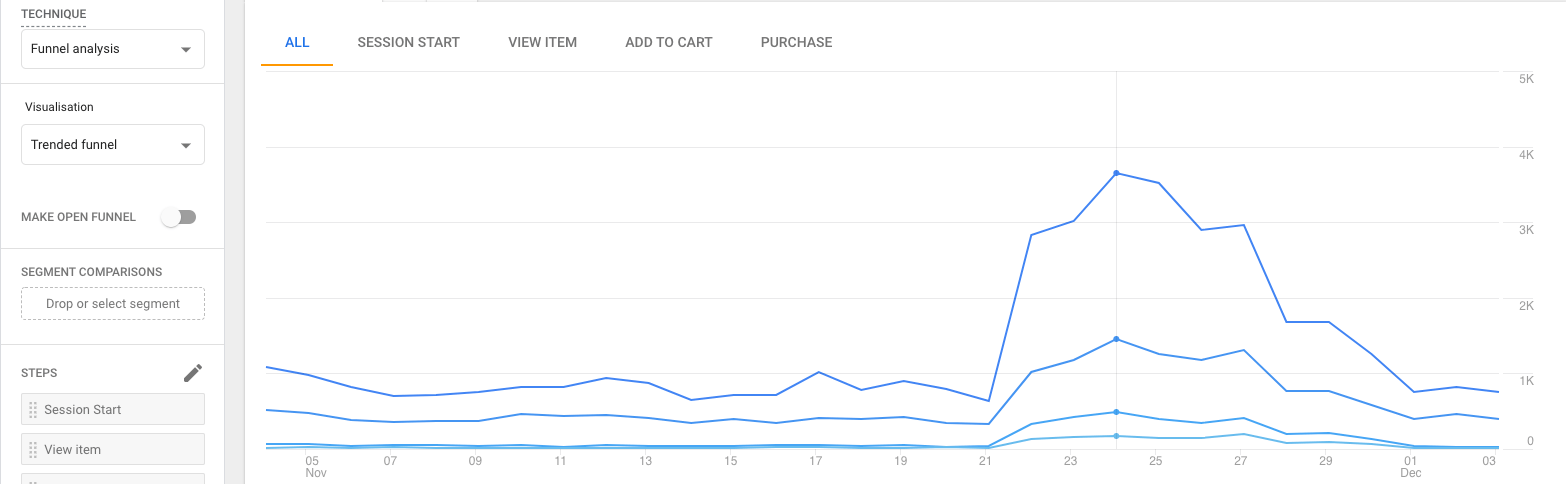
Task: Open the Trended funnel visualisation dropdown
Action: 113,145
